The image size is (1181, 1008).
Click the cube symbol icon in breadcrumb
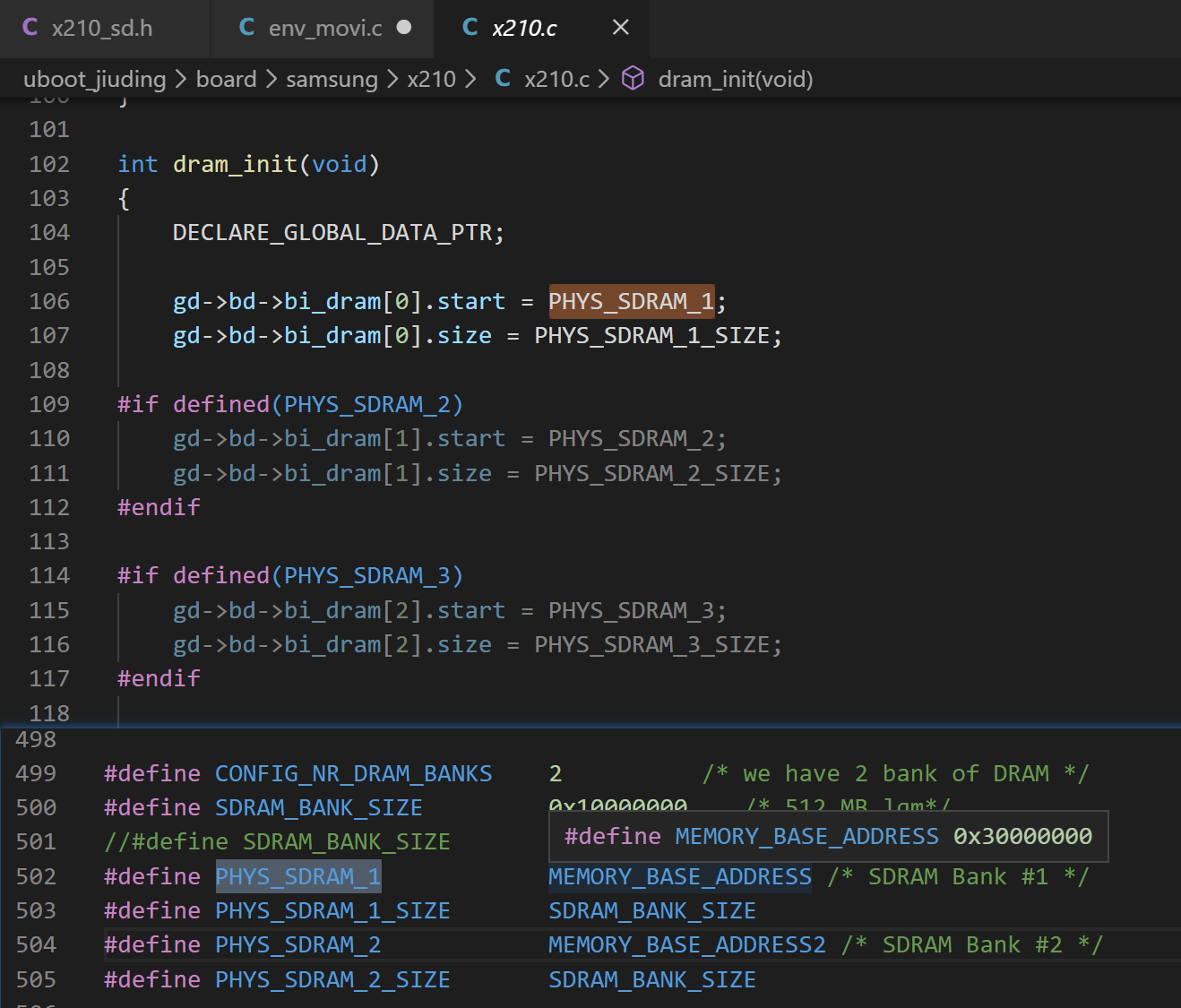click(x=633, y=79)
